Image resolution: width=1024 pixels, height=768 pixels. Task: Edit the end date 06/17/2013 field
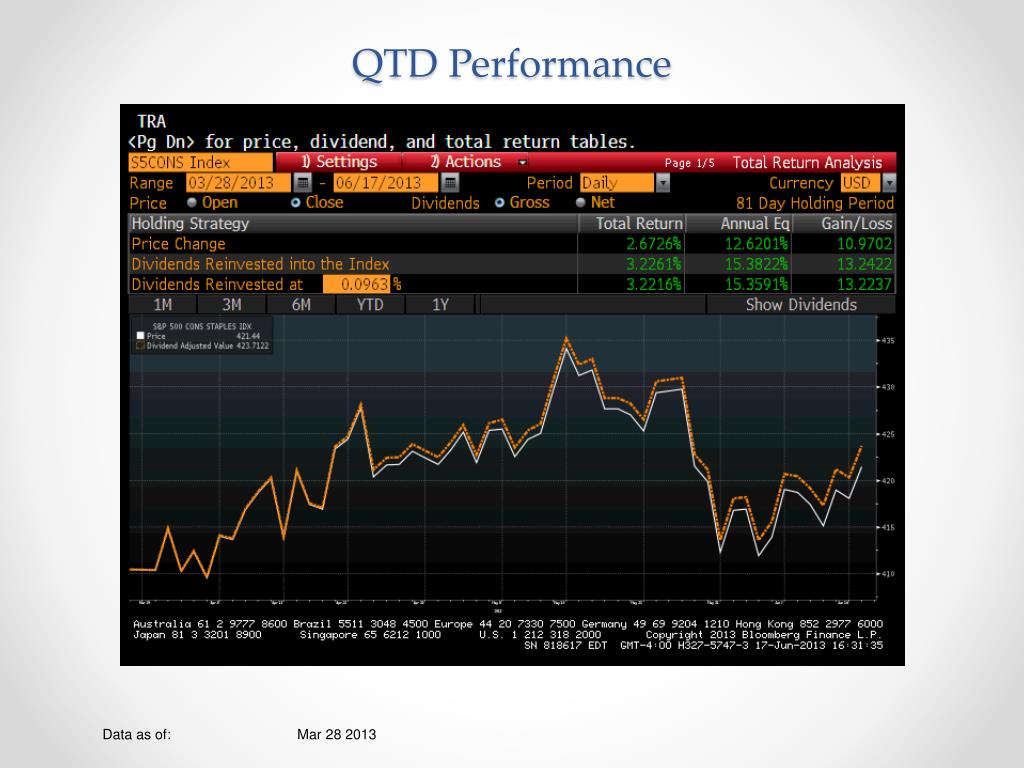pos(385,183)
